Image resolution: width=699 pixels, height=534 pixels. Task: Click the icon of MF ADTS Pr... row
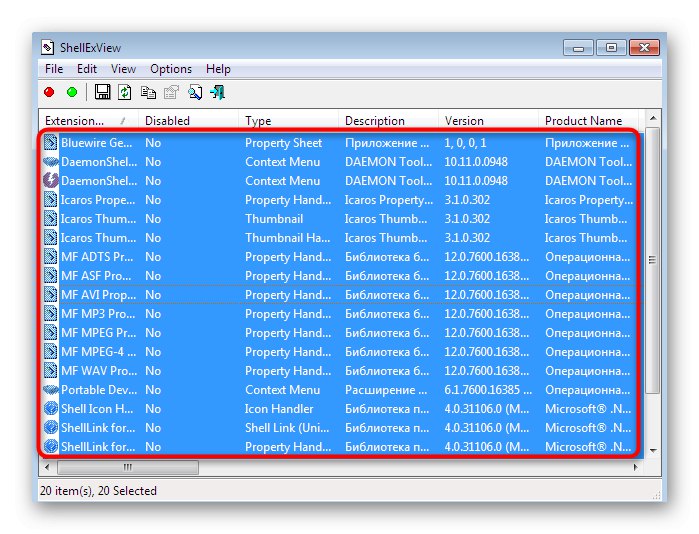point(51,257)
